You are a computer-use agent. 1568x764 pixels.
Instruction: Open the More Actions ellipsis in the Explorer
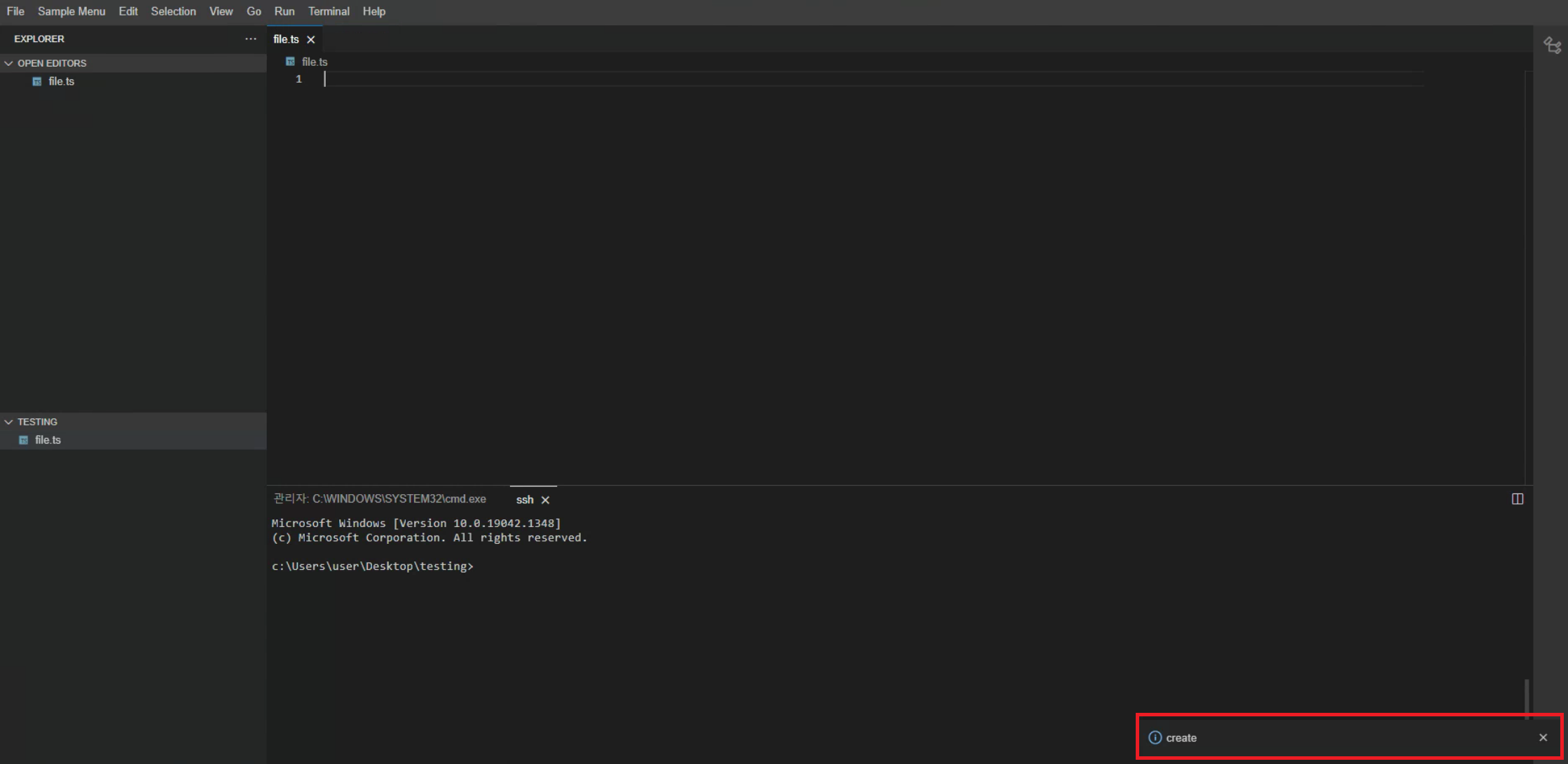coord(251,39)
